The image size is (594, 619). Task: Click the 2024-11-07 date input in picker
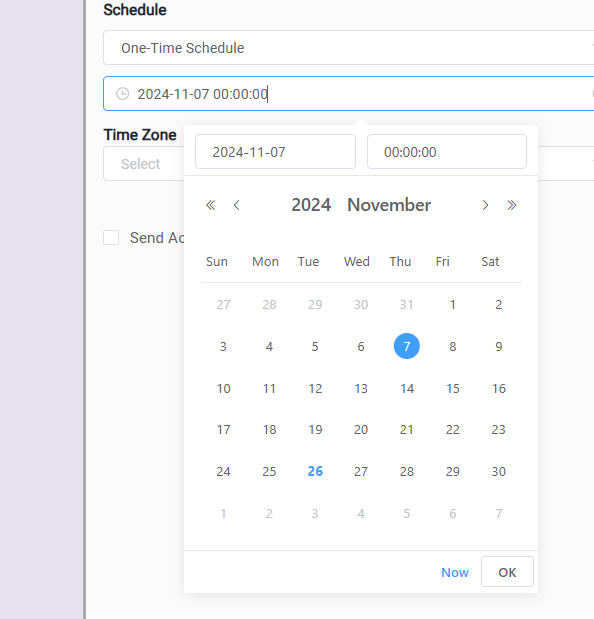tap(275, 152)
